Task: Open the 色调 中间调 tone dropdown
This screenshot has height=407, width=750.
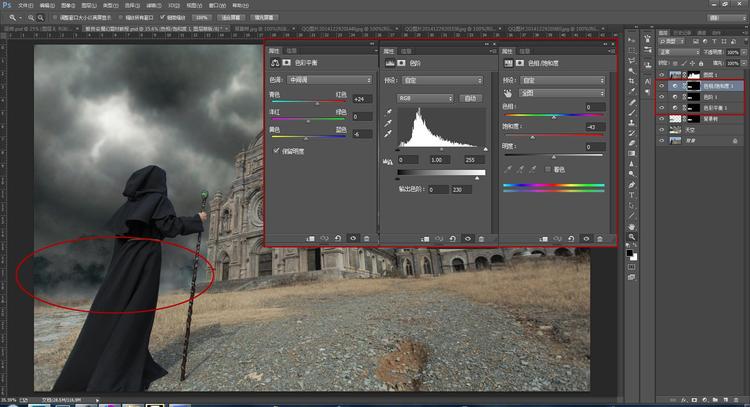Action: point(329,80)
